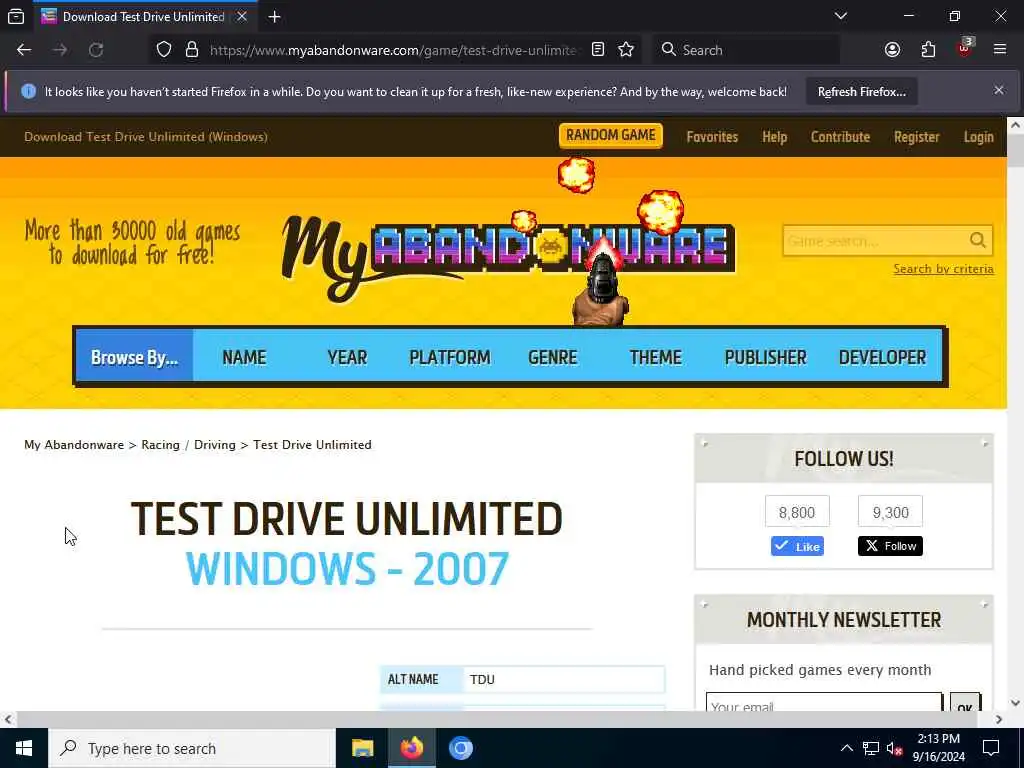Browse games by GENRE
Image resolution: width=1024 pixels, height=768 pixels.
(552, 357)
